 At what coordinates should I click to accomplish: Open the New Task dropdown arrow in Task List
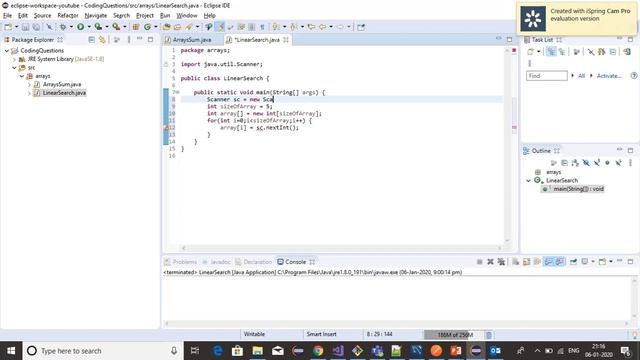point(539,51)
